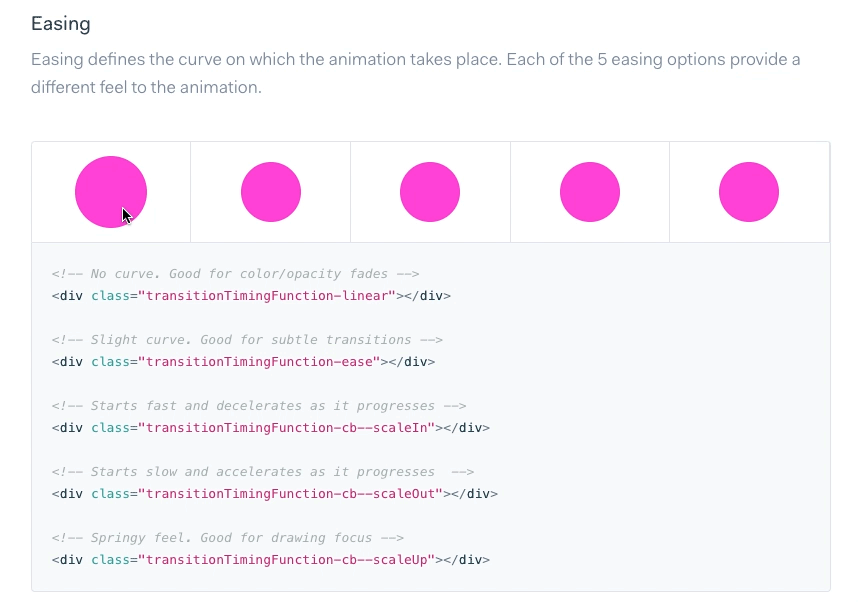Click the "class" attribute on the linear line
This screenshot has height=604, width=858.
(110, 296)
